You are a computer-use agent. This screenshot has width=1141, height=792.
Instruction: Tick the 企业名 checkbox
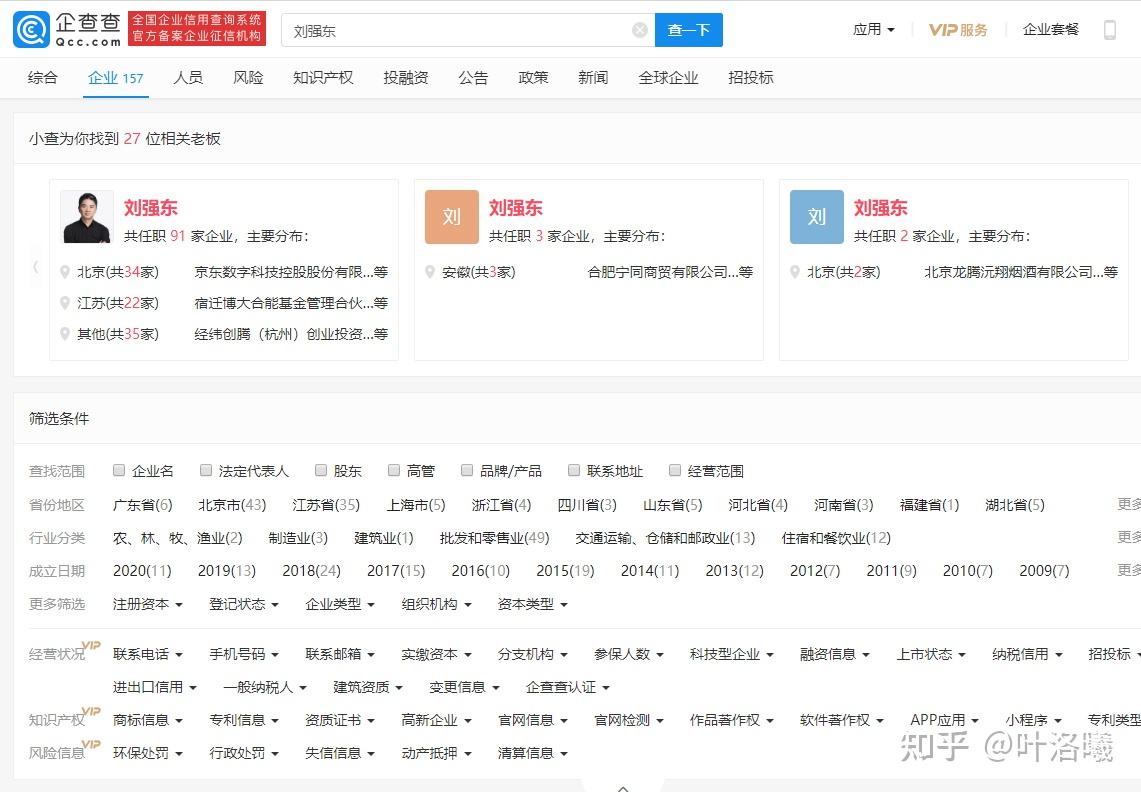point(119,470)
